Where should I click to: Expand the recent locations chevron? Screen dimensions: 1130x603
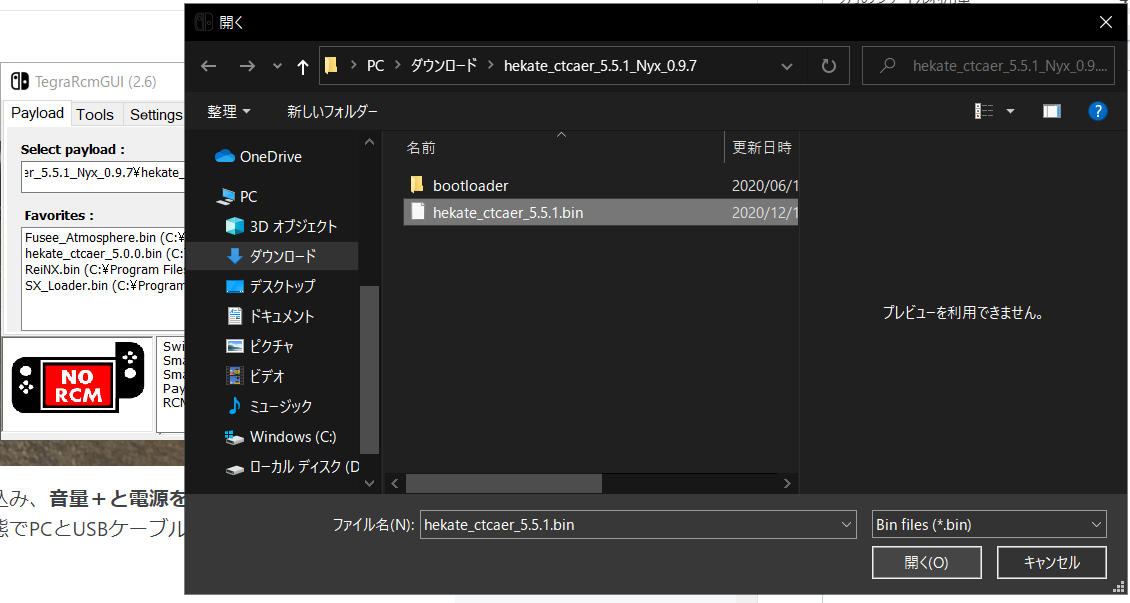point(276,65)
